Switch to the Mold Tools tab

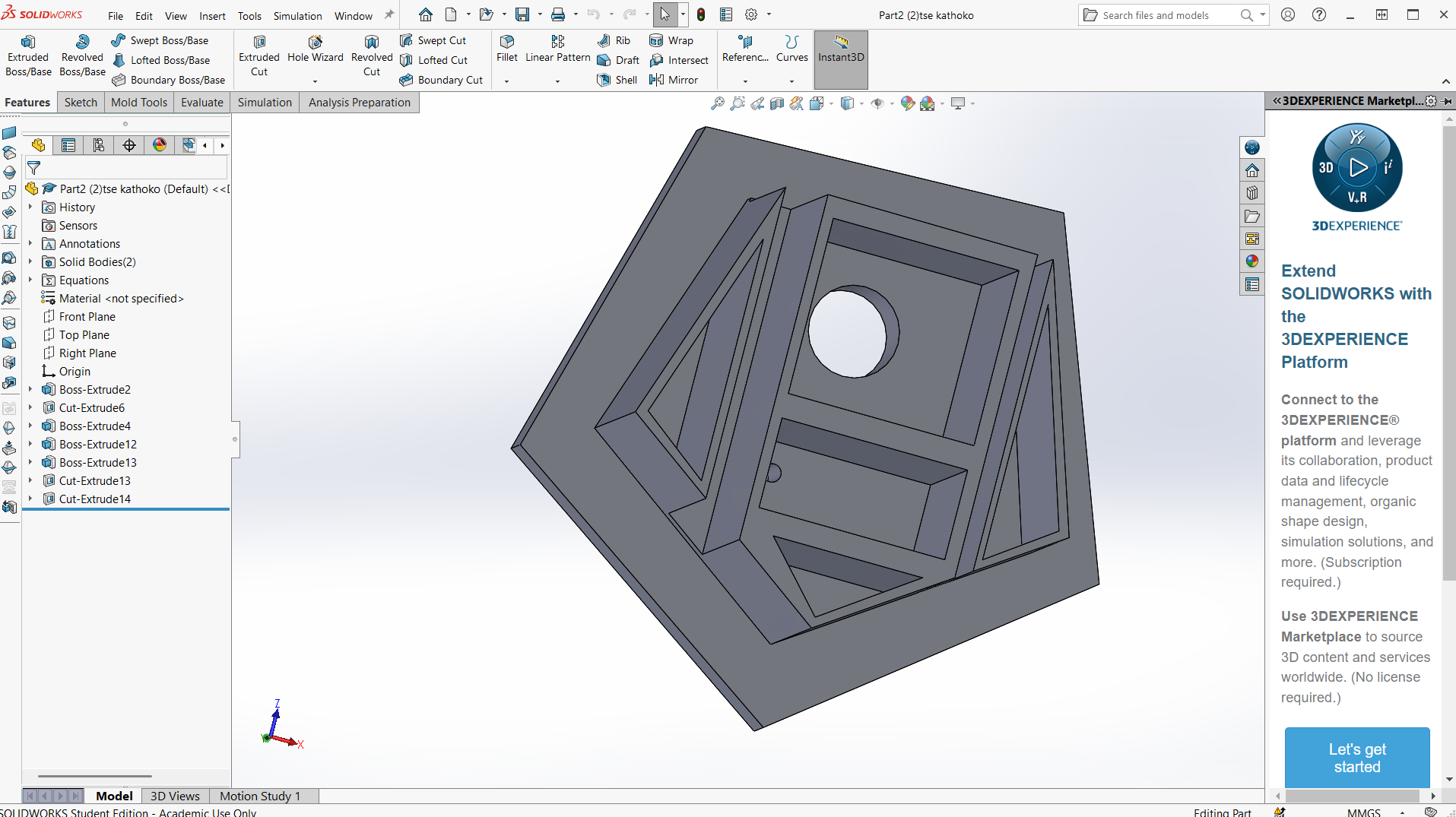pyautogui.click(x=139, y=103)
